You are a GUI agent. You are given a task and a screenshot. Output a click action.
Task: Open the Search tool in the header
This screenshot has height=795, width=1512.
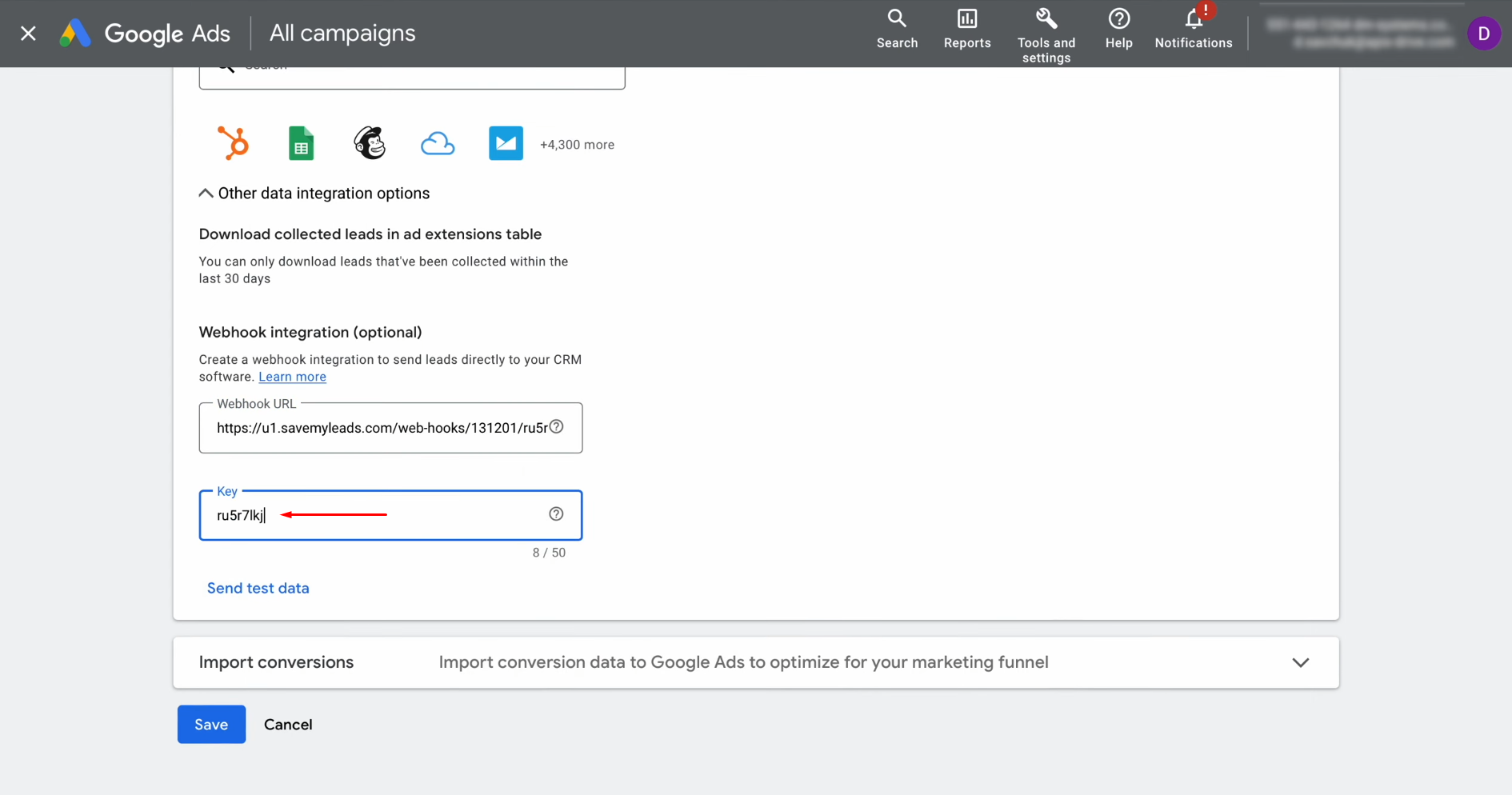click(x=897, y=29)
